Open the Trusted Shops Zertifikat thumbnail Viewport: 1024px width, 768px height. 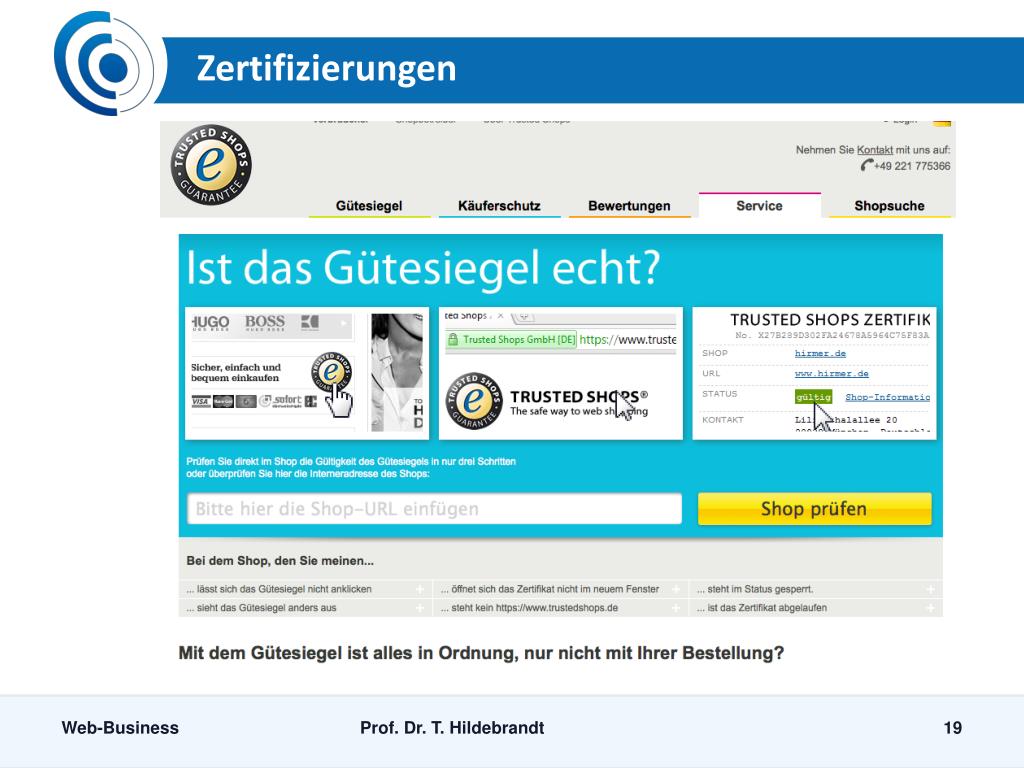pos(814,374)
